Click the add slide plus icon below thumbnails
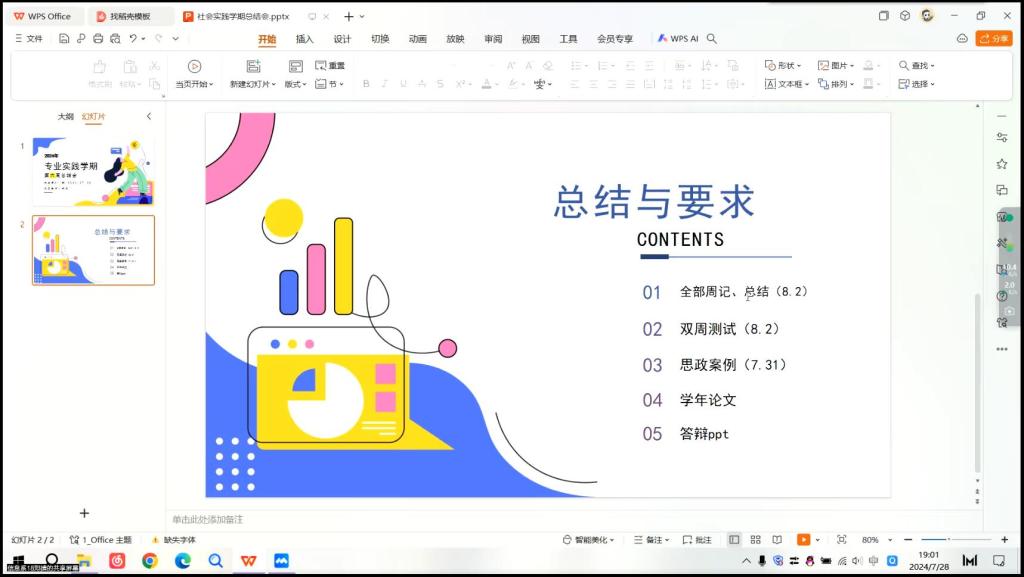This screenshot has width=1024, height=577. pos(84,513)
